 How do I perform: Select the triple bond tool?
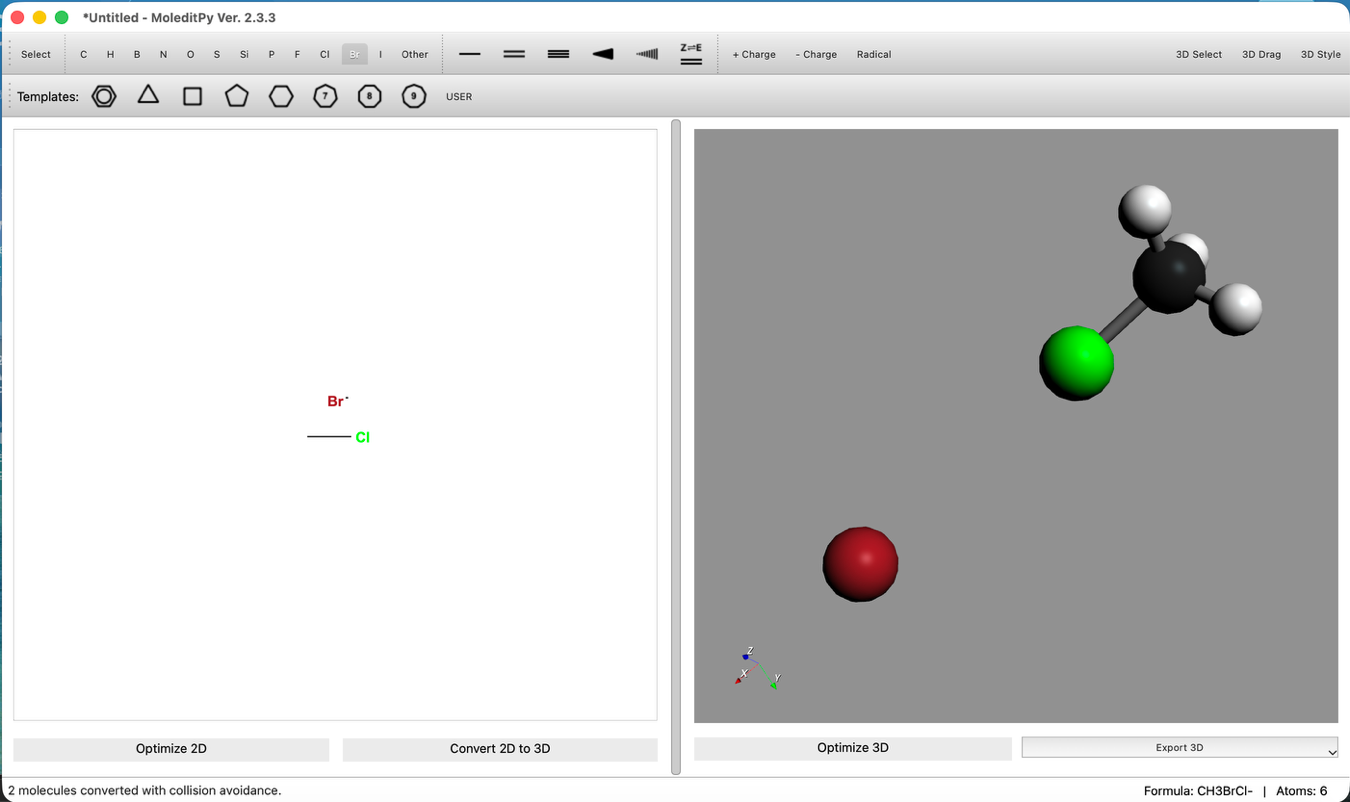(557, 54)
